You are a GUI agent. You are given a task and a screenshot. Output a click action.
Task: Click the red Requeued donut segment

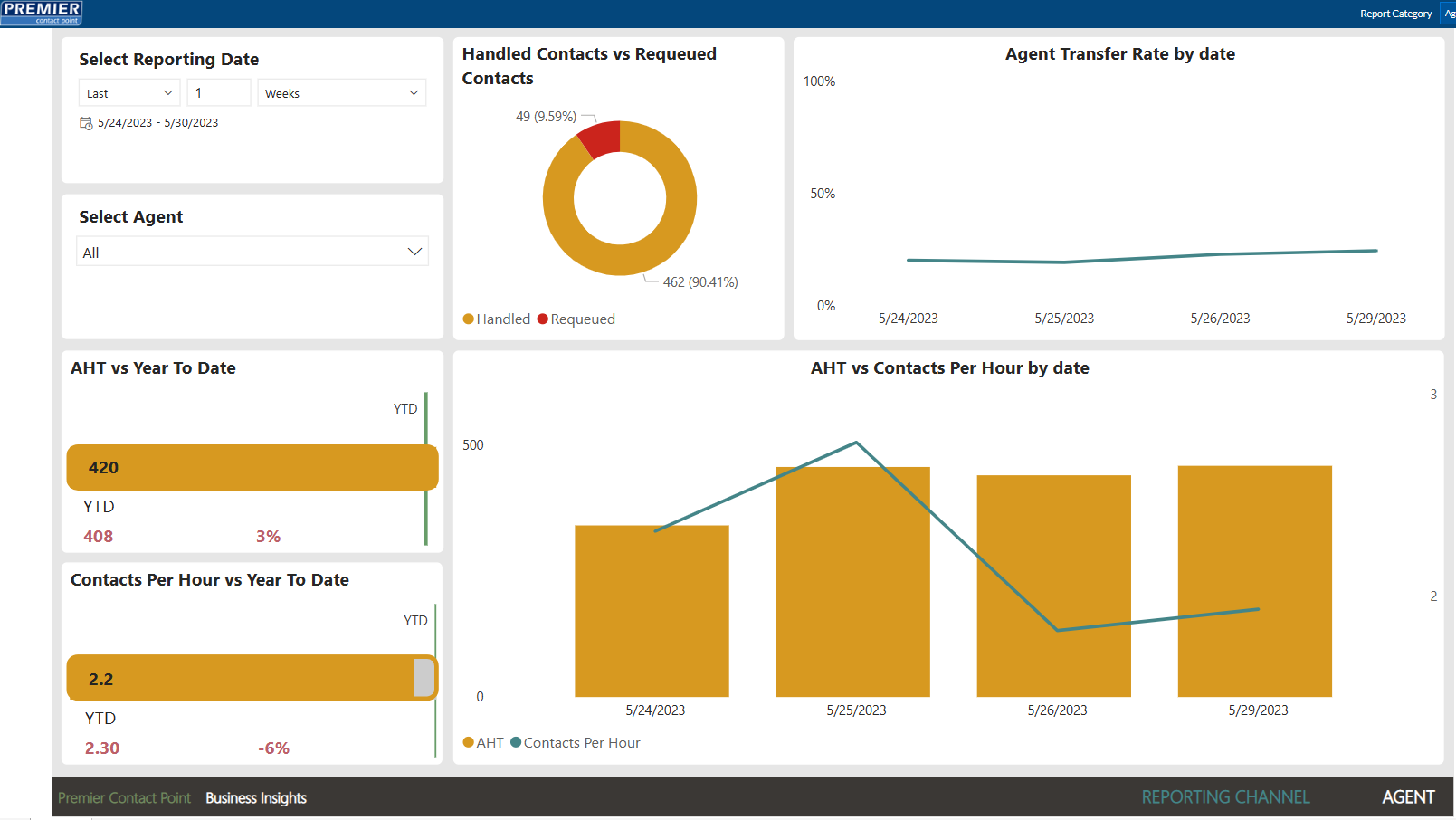pos(601,138)
